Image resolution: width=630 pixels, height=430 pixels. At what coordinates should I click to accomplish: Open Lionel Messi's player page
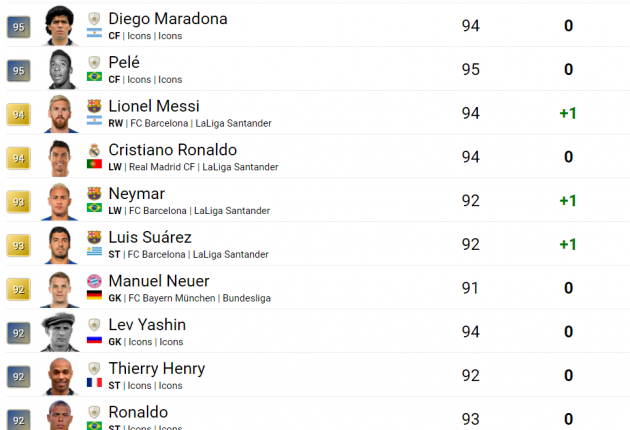pos(154,106)
